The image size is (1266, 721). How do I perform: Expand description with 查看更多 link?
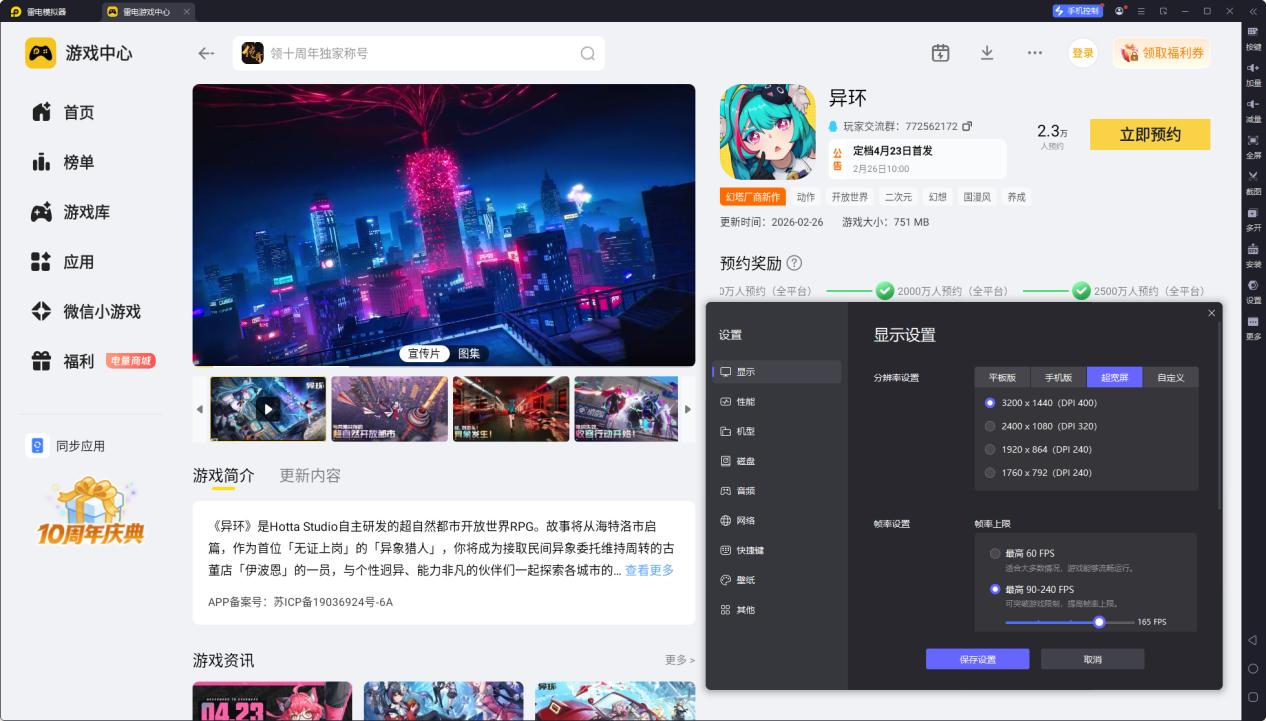point(649,570)
